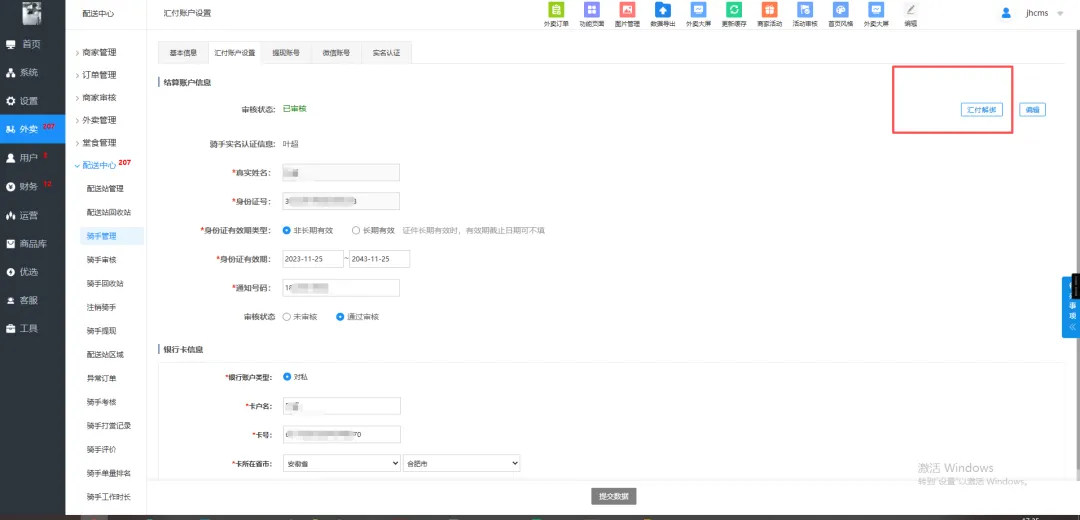Open the 商家活动 gift icon
The width and height of the screenshot is (1080, 520).
coord(768,11)
